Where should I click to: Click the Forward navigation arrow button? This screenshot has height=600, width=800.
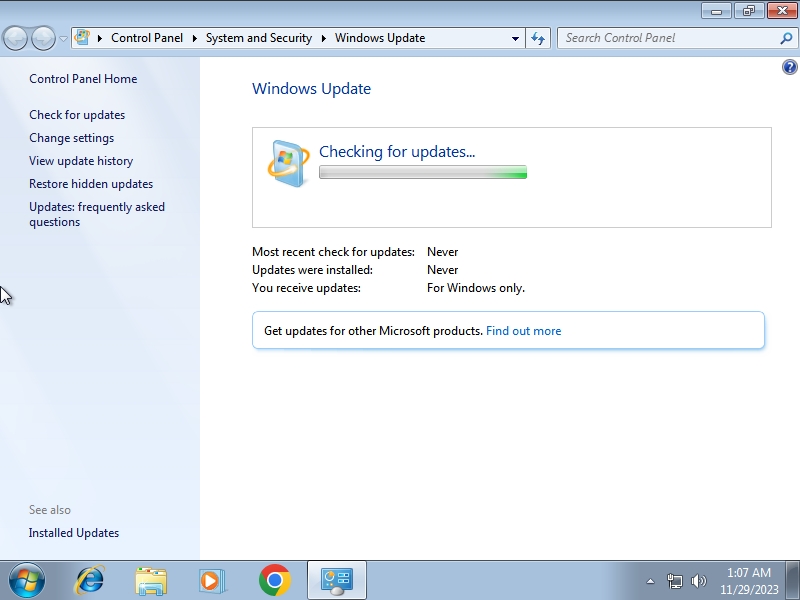click(x=43, y=38)
